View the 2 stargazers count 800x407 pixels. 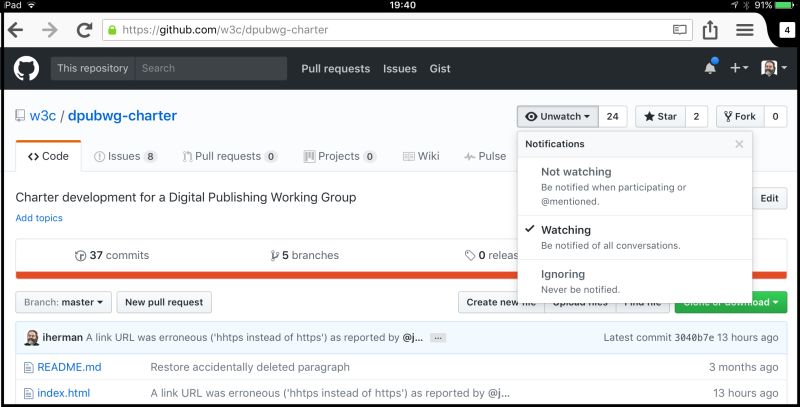696,116
